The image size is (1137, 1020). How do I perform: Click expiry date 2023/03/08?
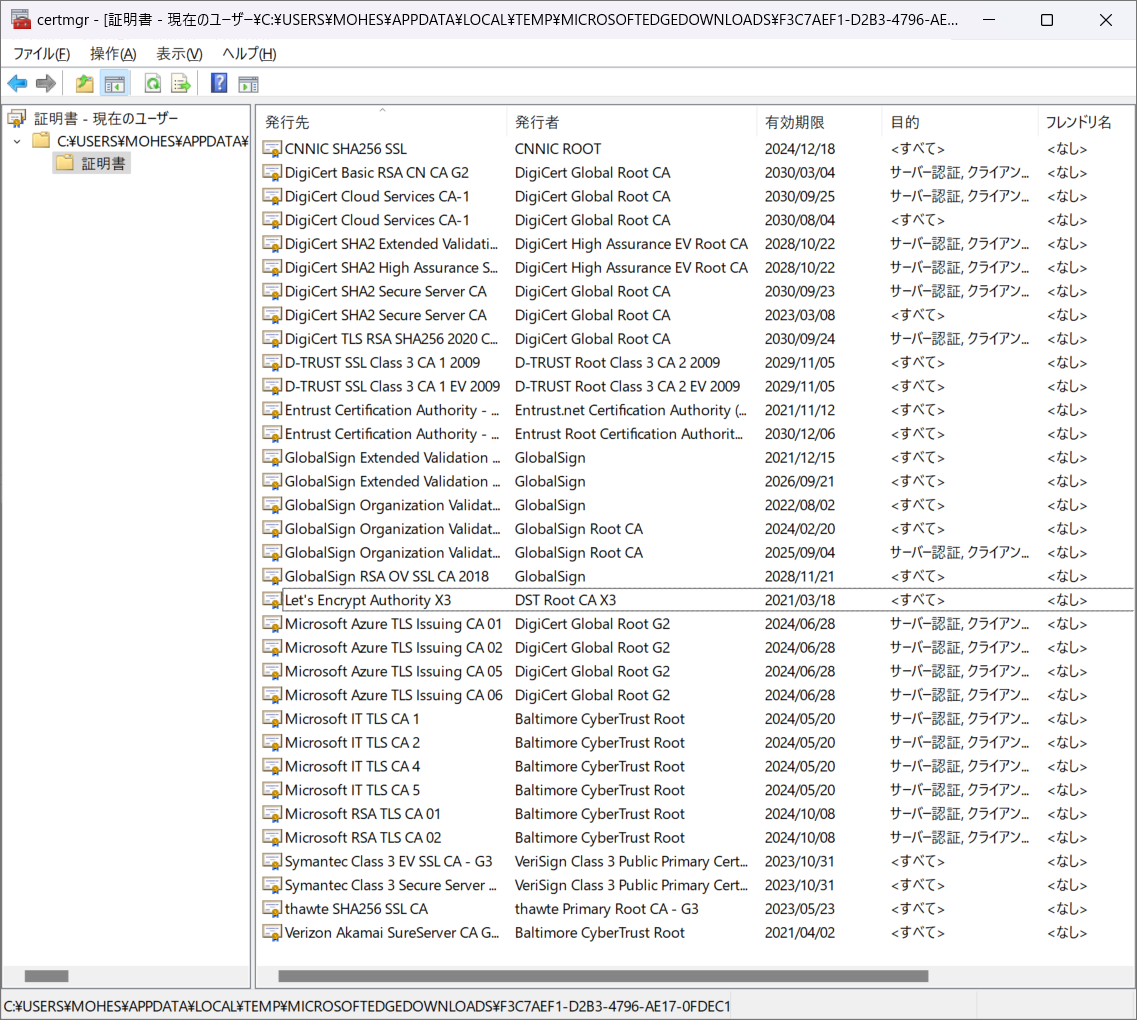coord(800,315)
